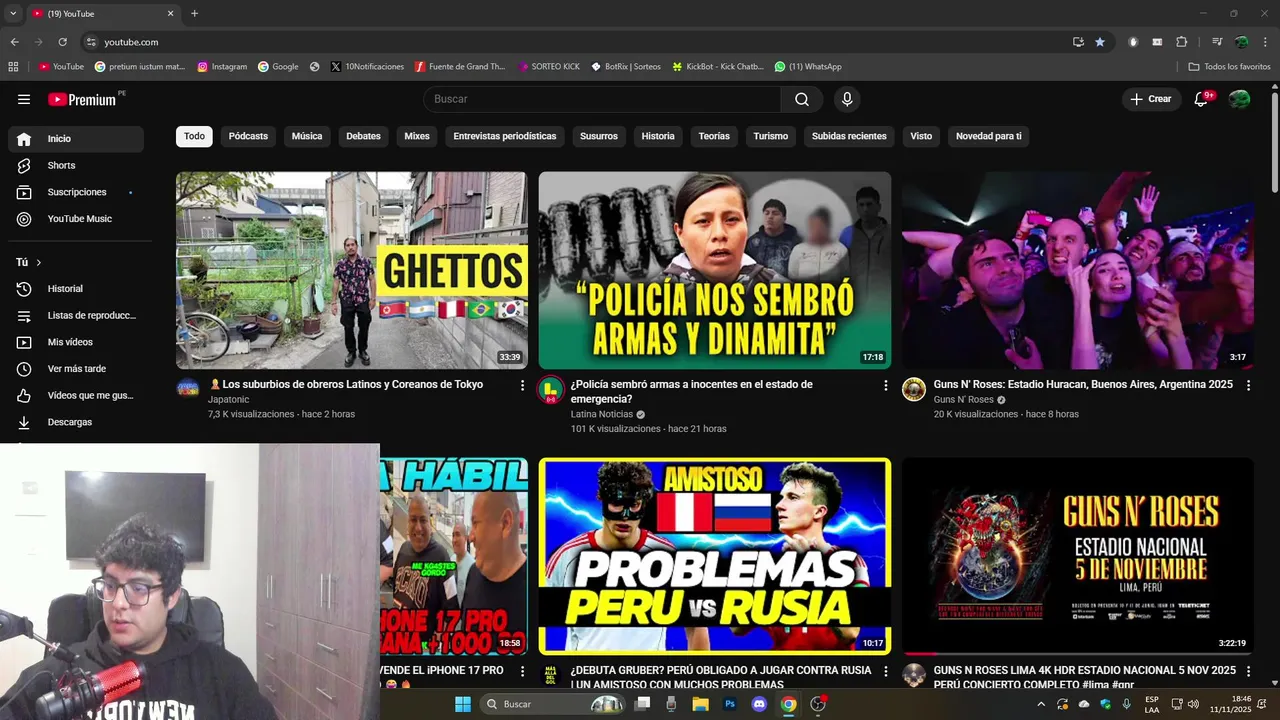The width and height of the screenshot is (1280, 720).
Task: Open the Latina Noticias channel name link
Action: point(602,414)
